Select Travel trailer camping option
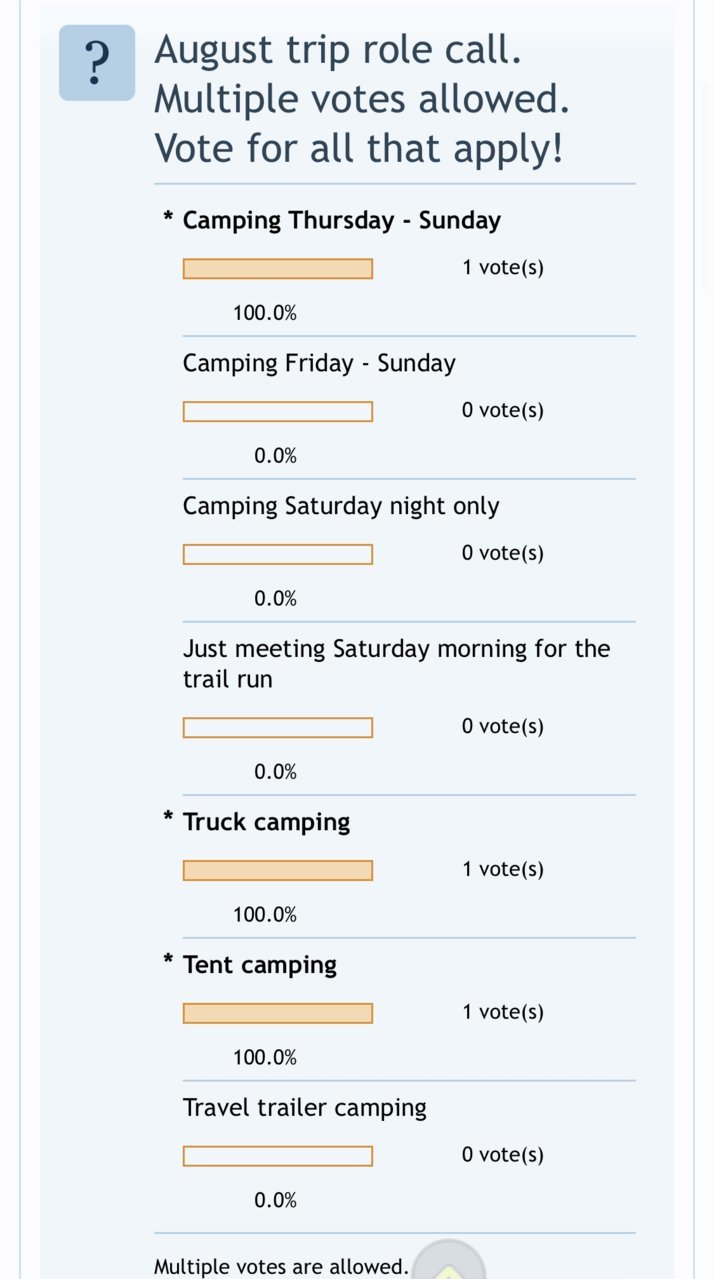Image resolution: width=714 pixels, height=1279 pixels. coord(305,1108)
